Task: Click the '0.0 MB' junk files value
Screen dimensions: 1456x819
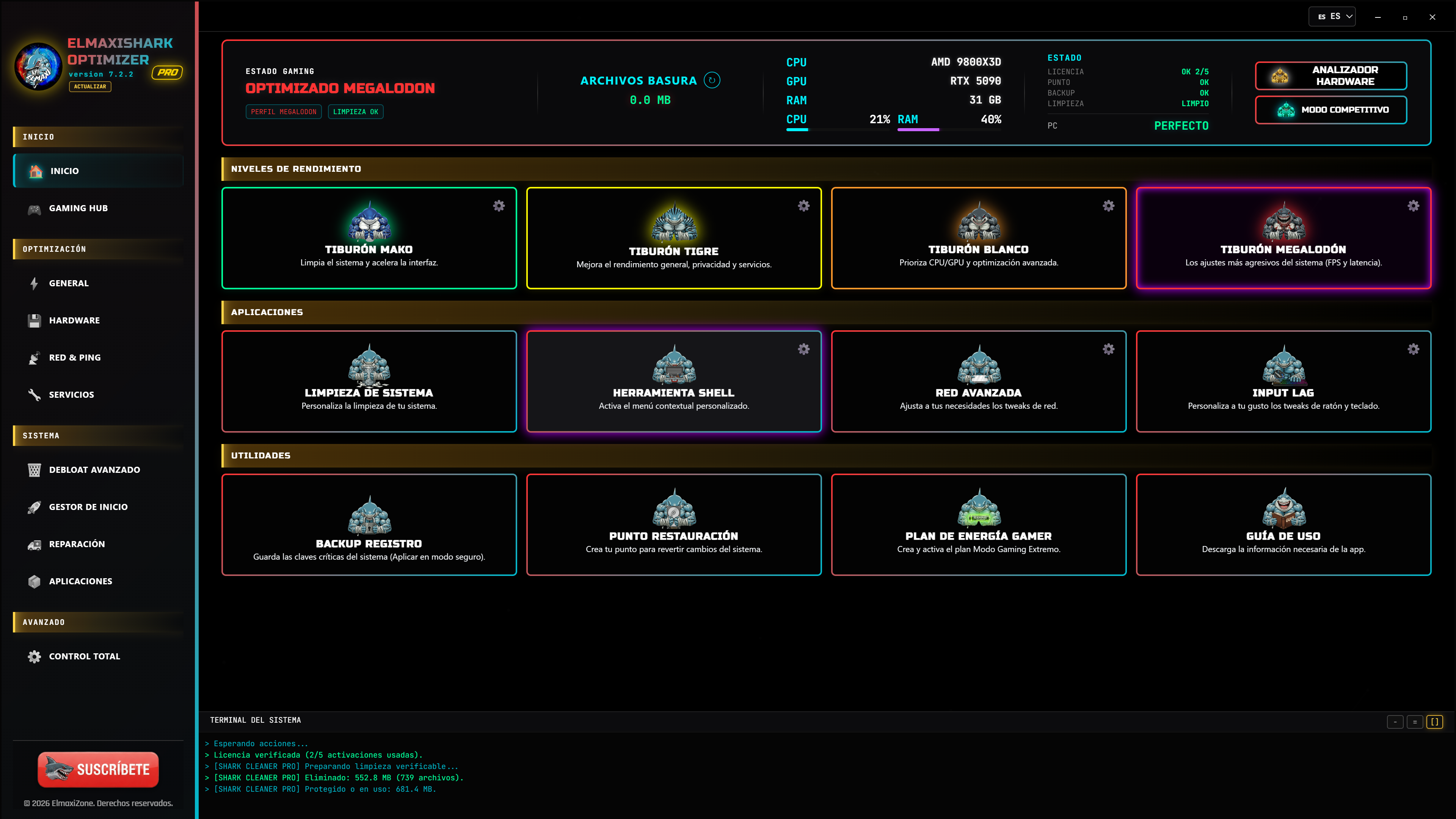Action: point(650,100)
